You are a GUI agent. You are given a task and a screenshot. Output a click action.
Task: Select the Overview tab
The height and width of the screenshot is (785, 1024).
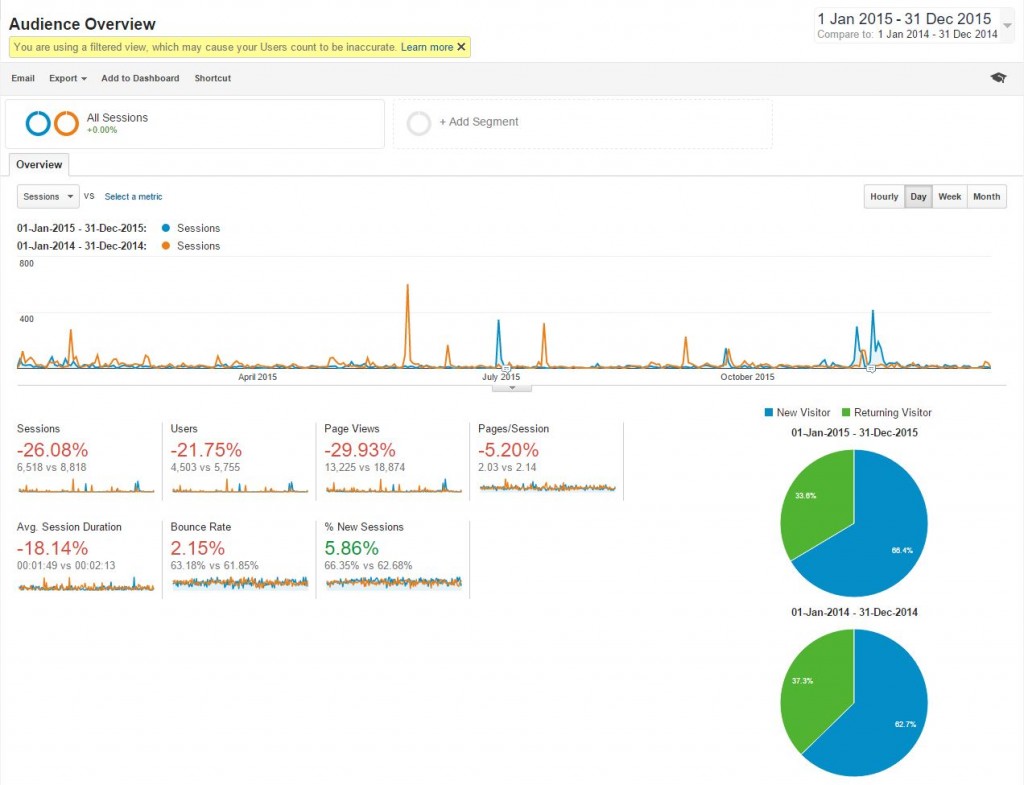39,165
